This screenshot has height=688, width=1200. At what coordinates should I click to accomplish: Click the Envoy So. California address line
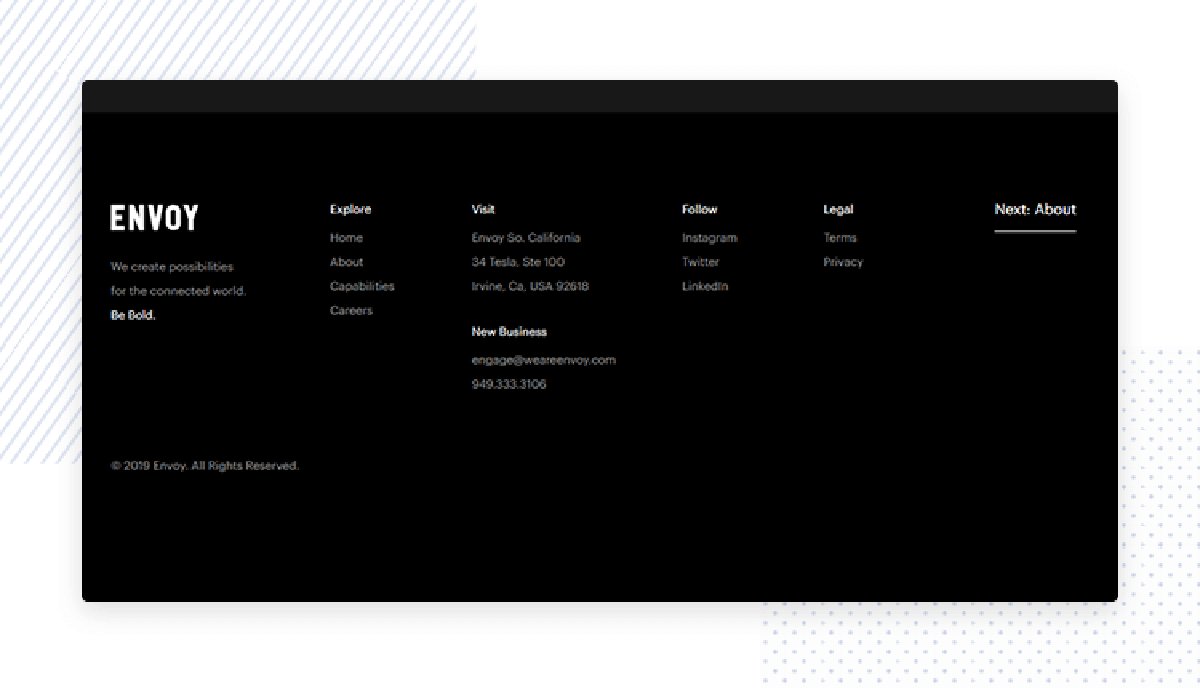(525, 238)
